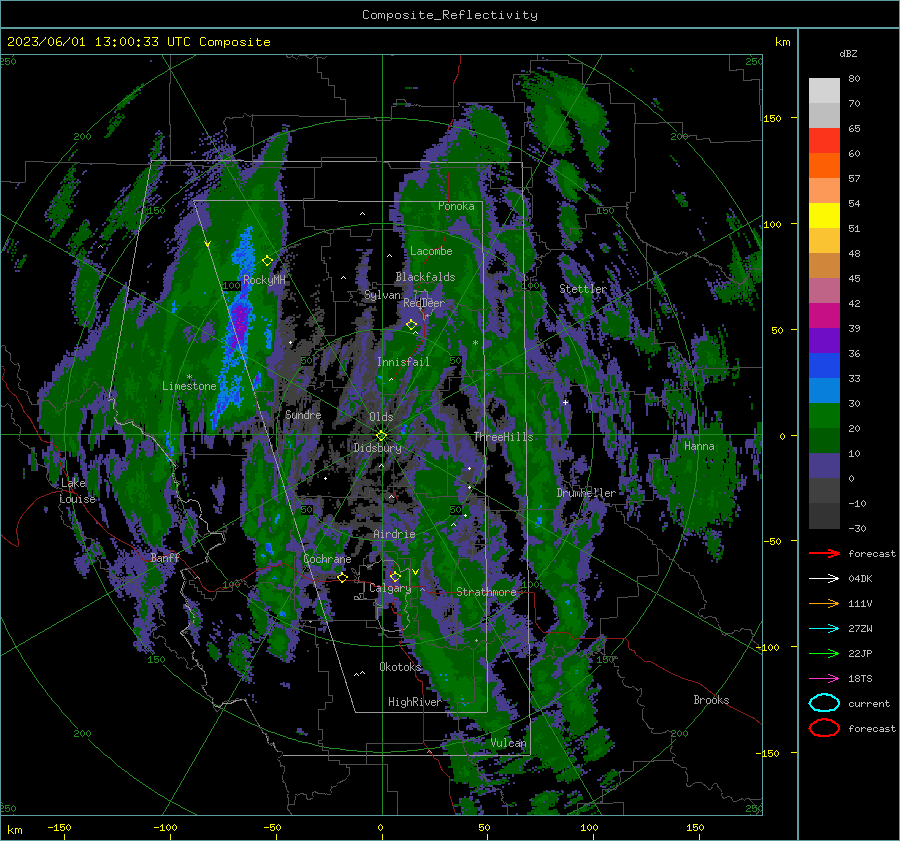900x841 pixels.
Task: Click the RedDeer city label
Action: tap(424, 303)
